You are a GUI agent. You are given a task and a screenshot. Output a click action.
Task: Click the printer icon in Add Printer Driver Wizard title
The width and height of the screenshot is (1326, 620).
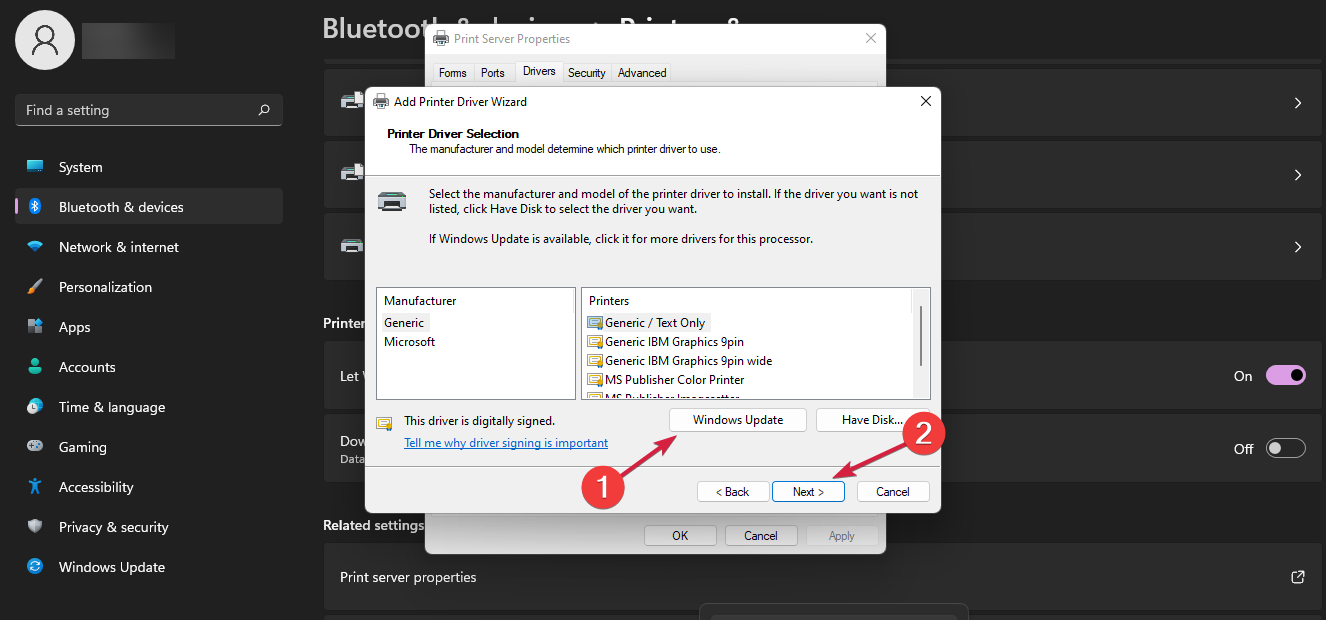pyautogui.click(x=381, y=101)
